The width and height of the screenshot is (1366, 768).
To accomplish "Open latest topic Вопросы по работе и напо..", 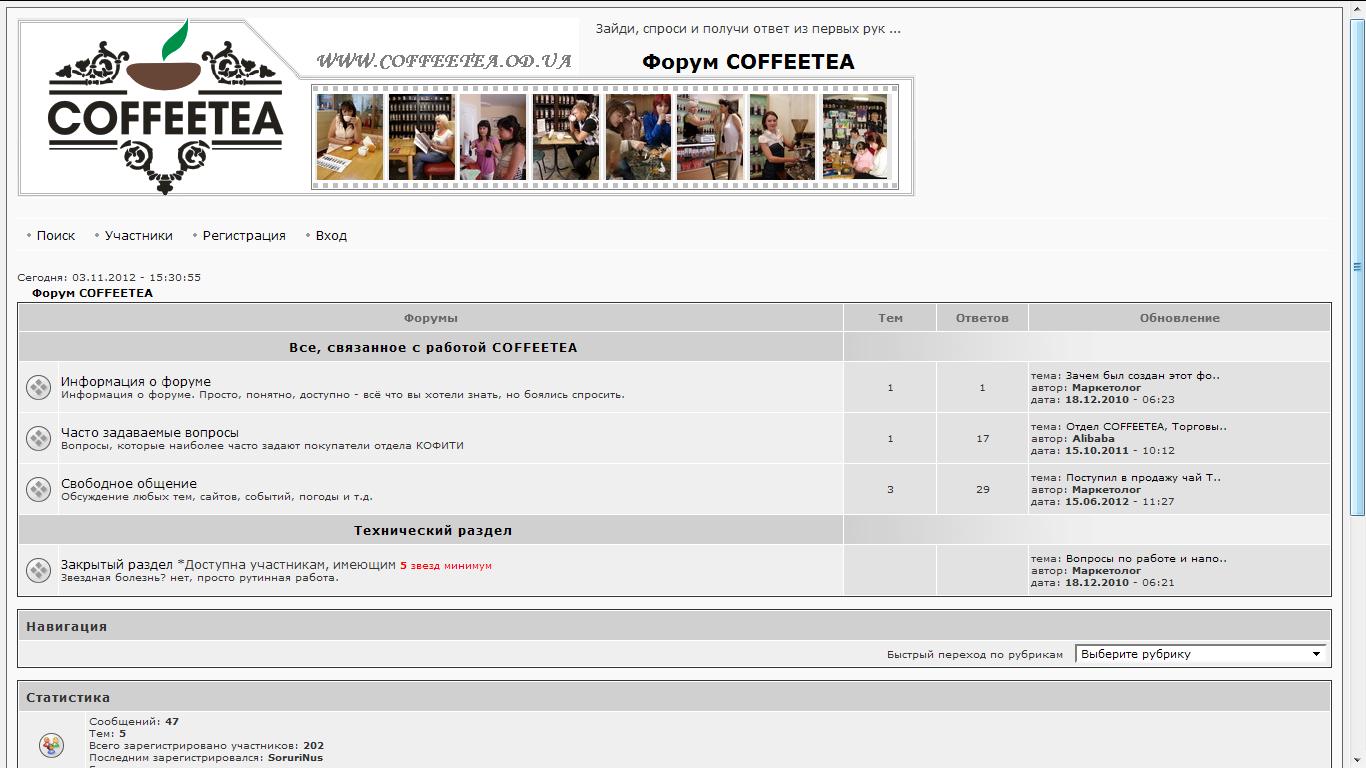I will coord(1146,559).
